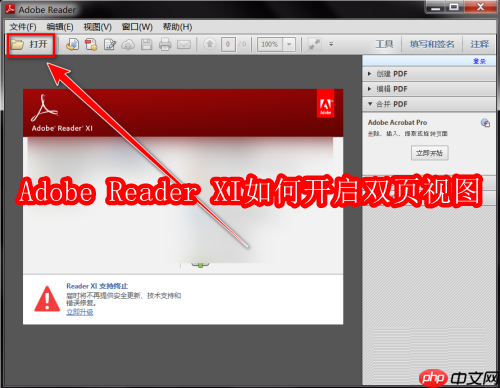Expand the 编辑 PDF section

[x=429, y=89]
